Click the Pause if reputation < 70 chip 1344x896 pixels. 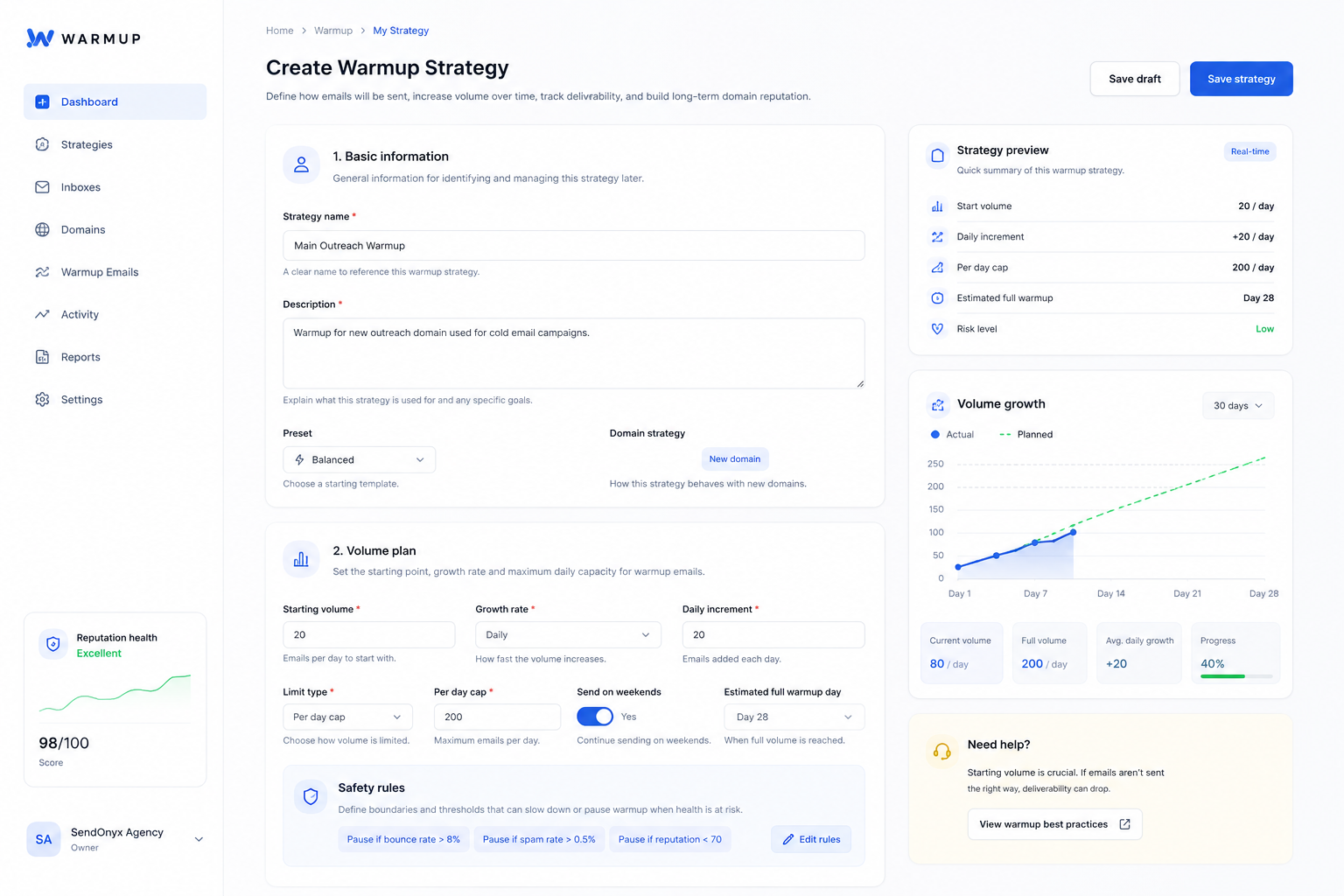(x=670, y=839)
